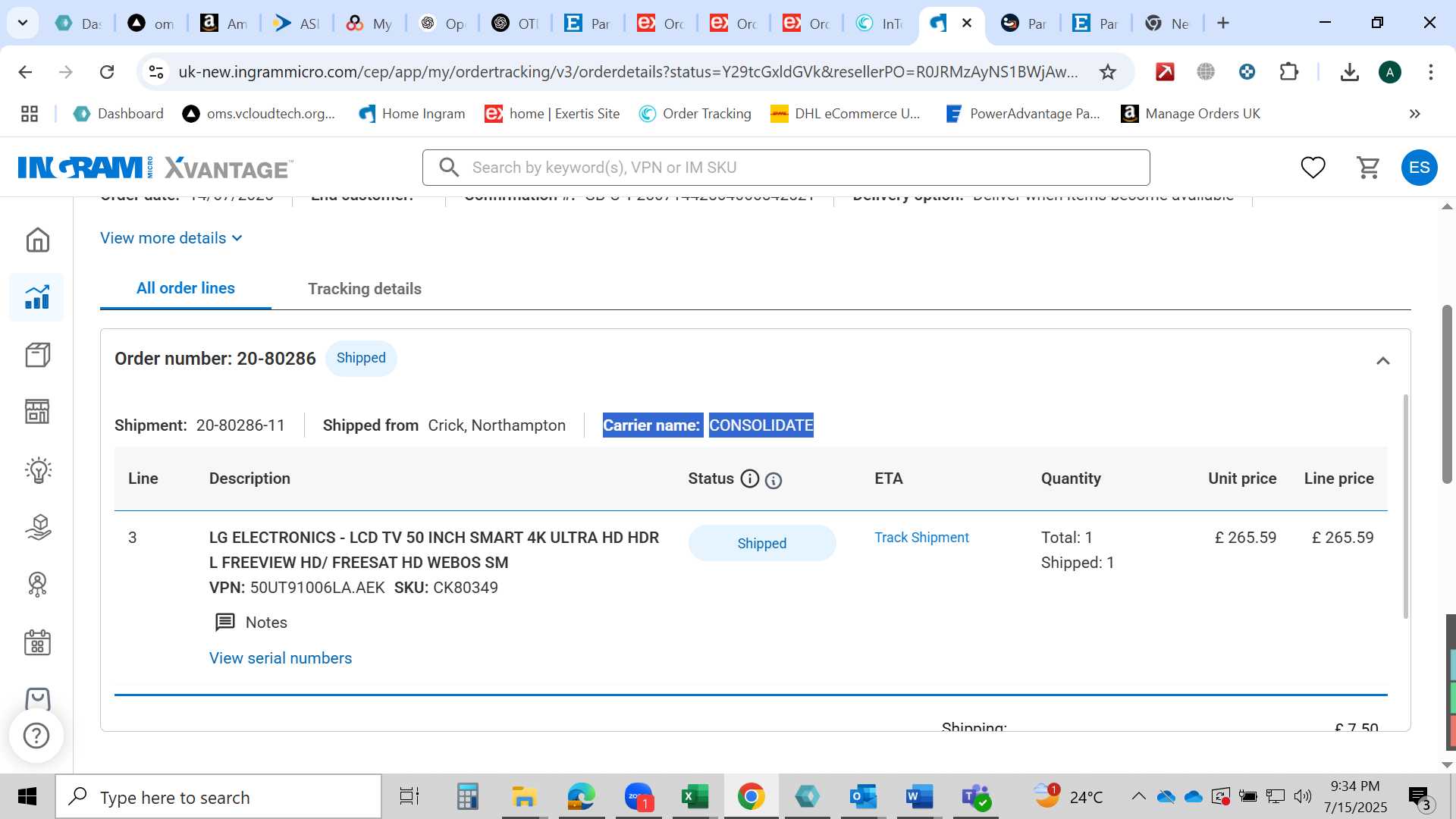Click the Ingram Micro Xvantage logo
This screenshot has width=1456, height=819.
[155, 168]
